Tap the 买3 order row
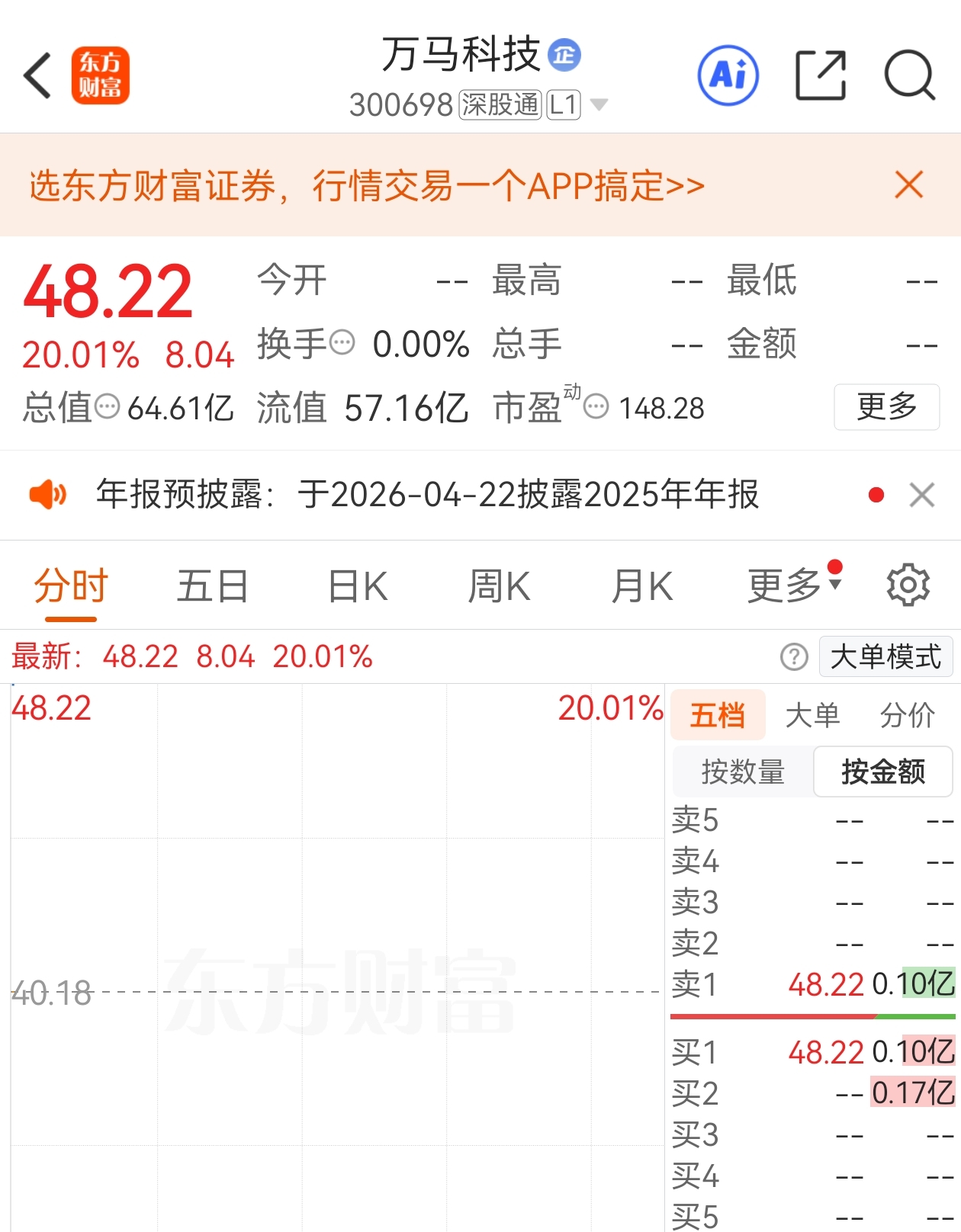This screenshot has width=961, height=1232. click(x=812, y=1135)
